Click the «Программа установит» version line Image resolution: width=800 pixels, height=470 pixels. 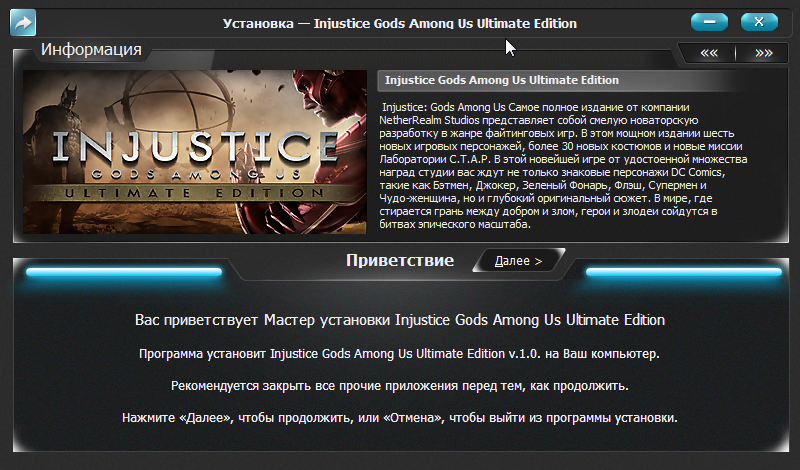[399, 354]
